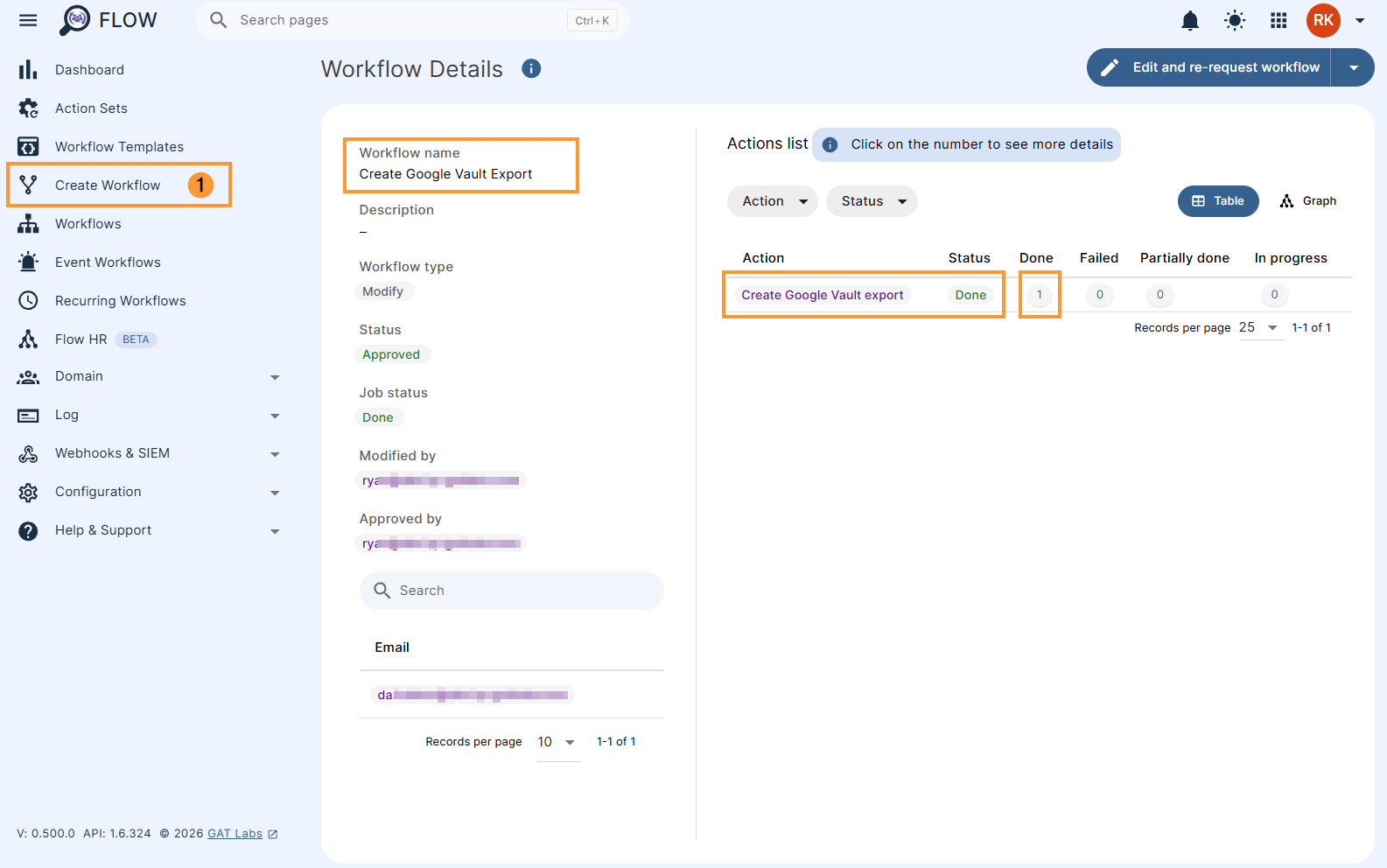The width and height of the screenshot is (1387, 868).
Task: Click the Webhooks & SIEM icon
Action: tap(28, 454)
